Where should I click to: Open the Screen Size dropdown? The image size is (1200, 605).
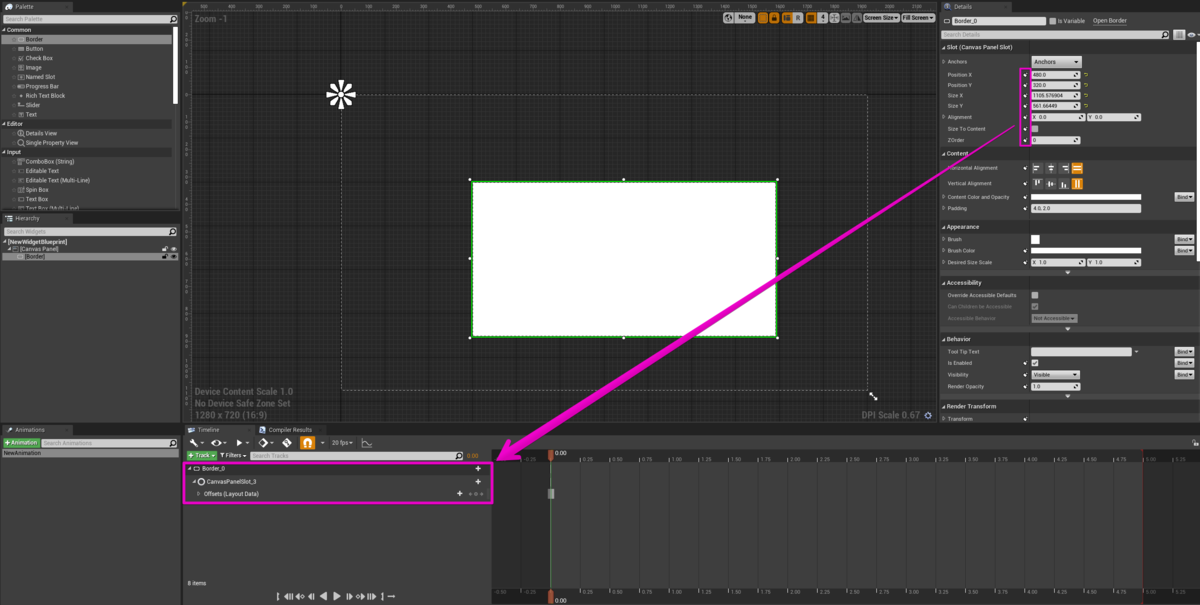880,17
